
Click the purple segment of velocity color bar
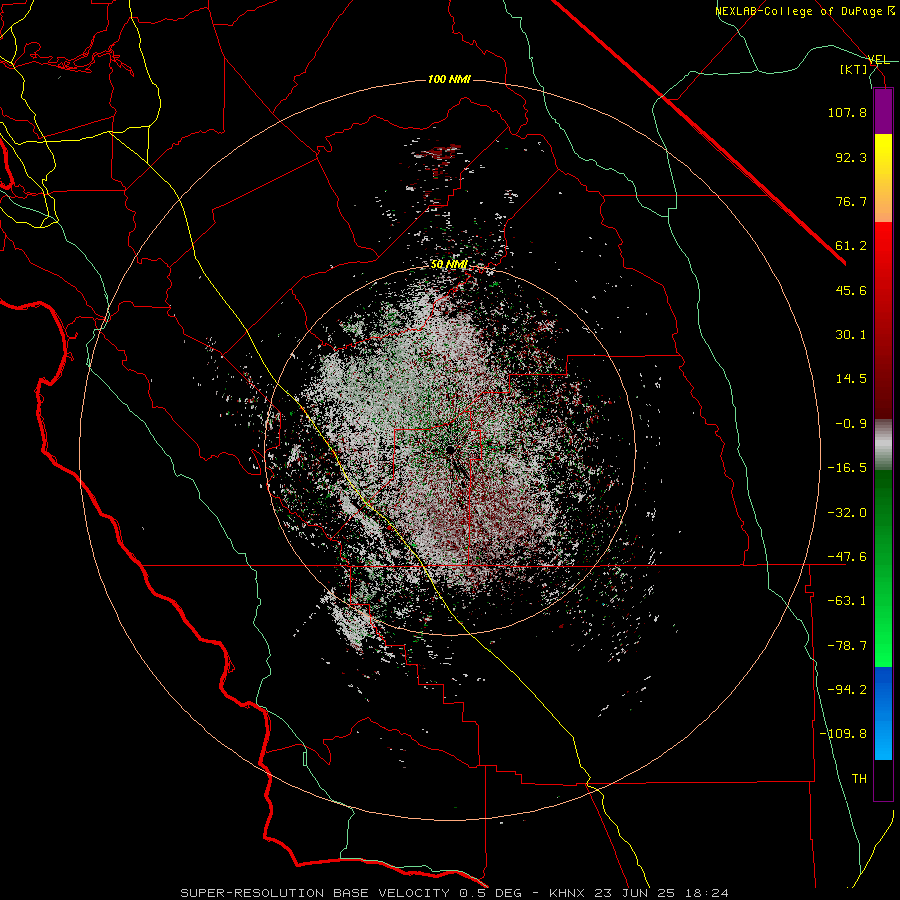[x=883, y=111]
